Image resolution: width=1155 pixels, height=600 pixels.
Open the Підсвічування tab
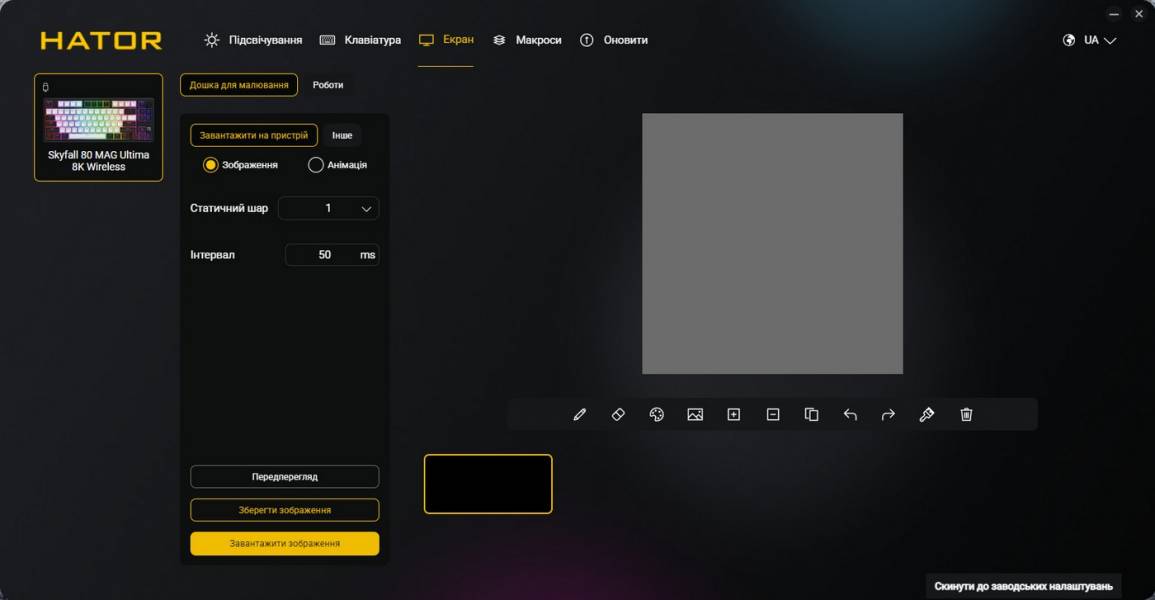click(253, 40)
